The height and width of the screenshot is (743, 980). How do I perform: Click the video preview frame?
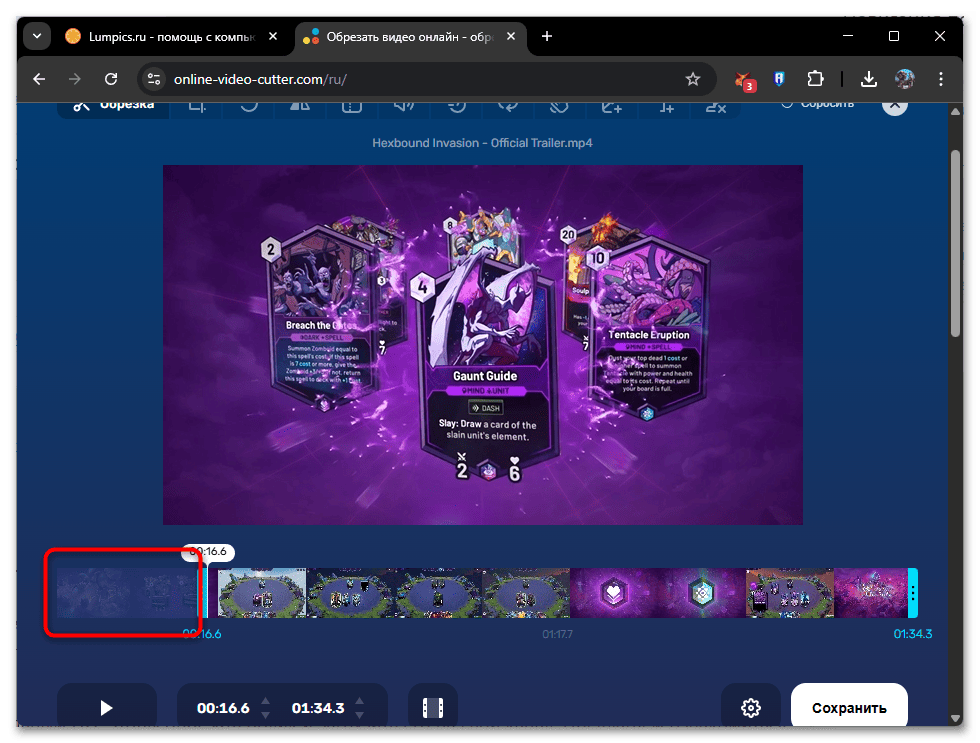(x=482, y=344)
